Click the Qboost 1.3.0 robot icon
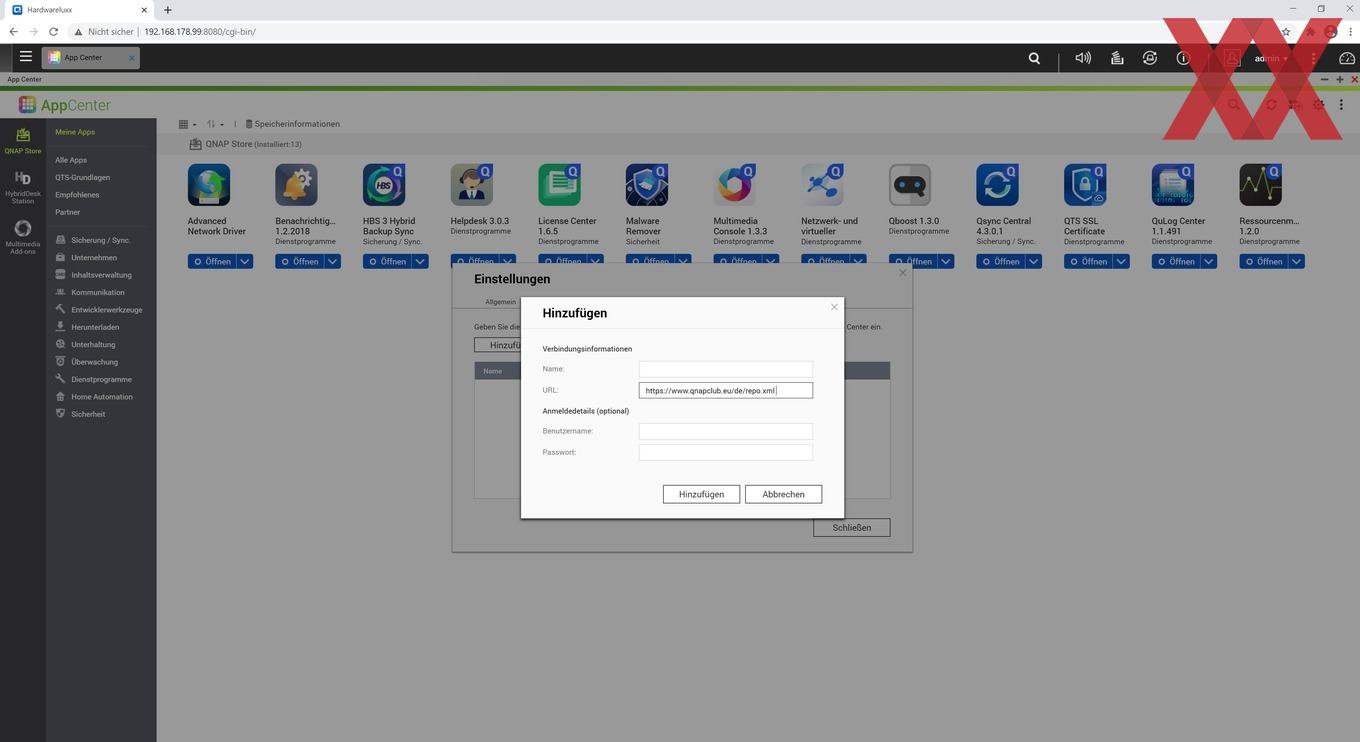1360x742 pixels. click(910, 185)
